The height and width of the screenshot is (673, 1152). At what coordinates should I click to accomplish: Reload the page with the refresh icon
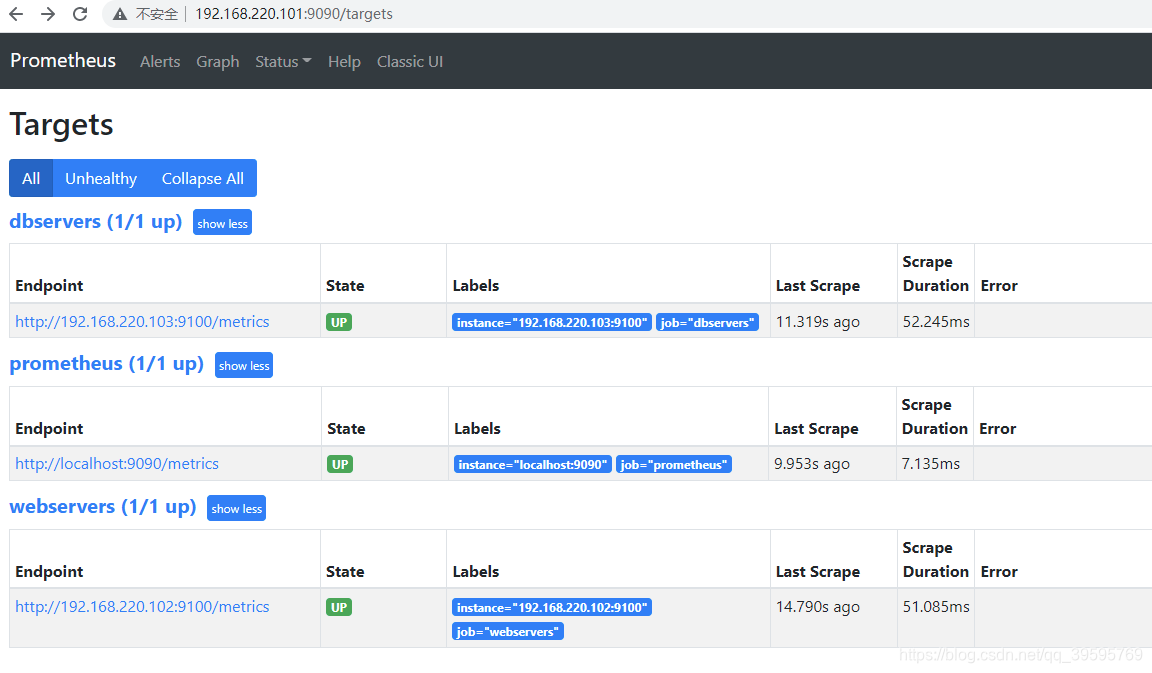[x=80, y=14]
